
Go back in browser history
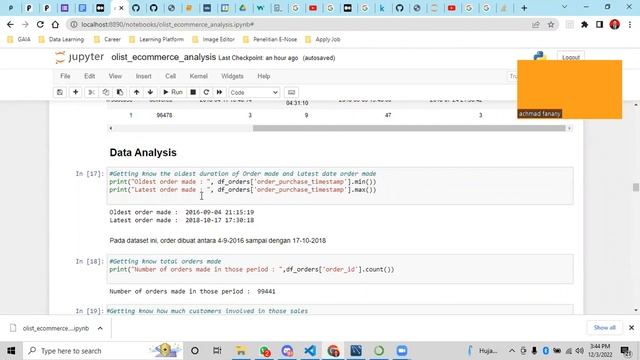10,24
